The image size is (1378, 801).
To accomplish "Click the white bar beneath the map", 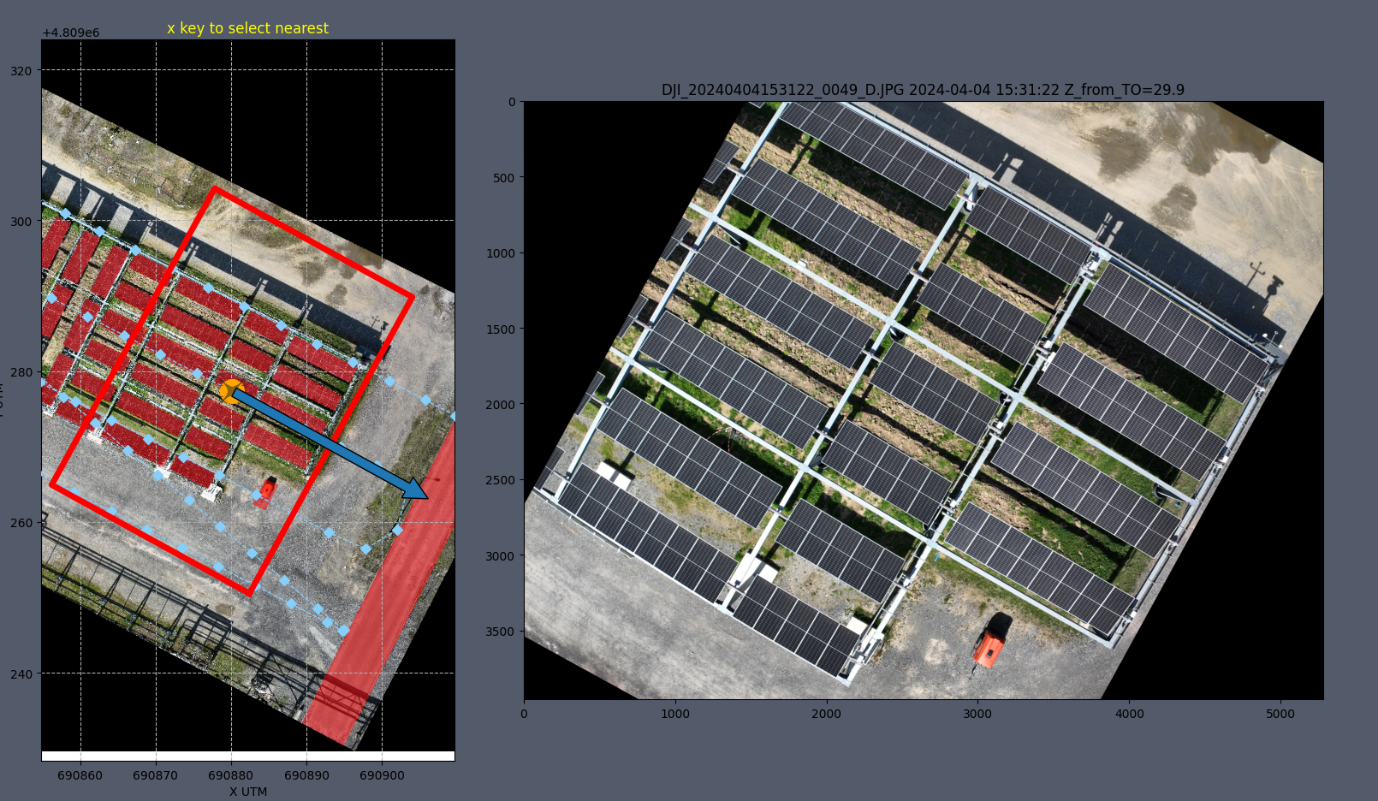I will pos(247,755).
